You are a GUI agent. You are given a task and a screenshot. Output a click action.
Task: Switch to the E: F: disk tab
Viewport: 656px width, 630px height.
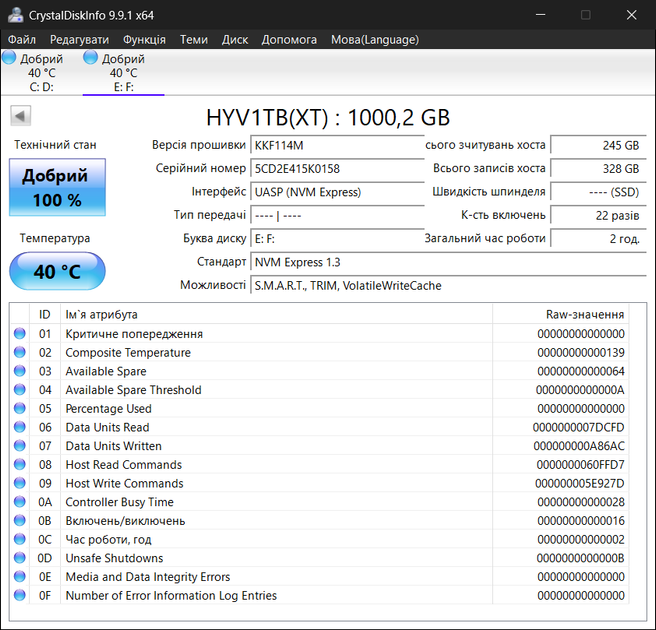point(123,72)
